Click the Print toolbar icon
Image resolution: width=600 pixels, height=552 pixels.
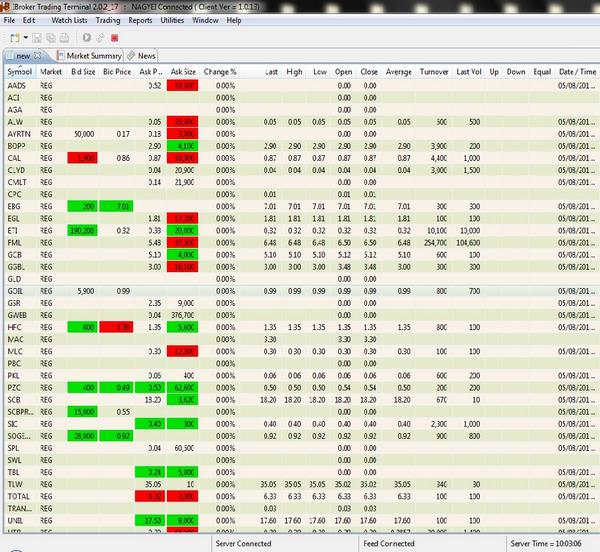64,38
